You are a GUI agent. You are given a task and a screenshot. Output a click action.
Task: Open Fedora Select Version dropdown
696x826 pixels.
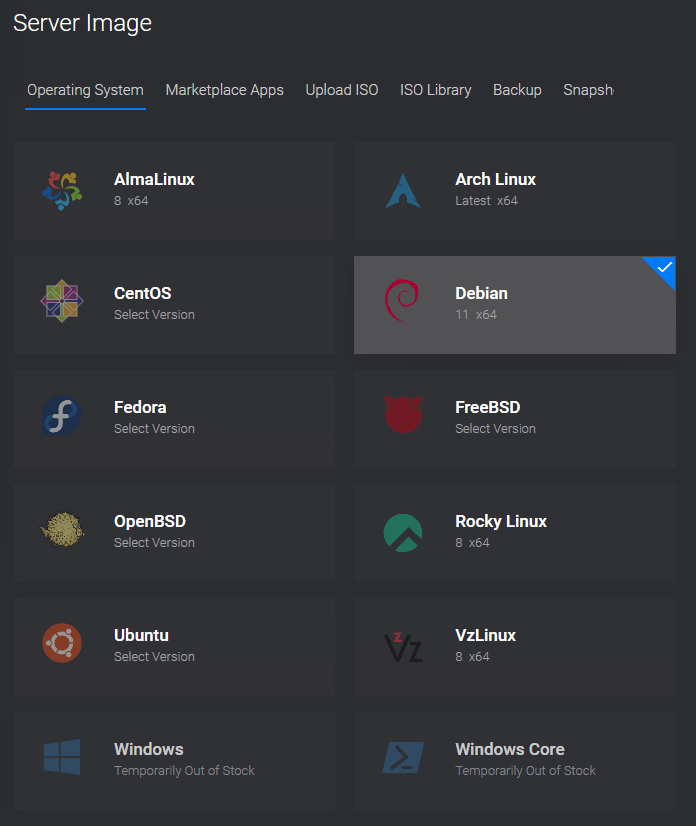(x=154, y=429)
